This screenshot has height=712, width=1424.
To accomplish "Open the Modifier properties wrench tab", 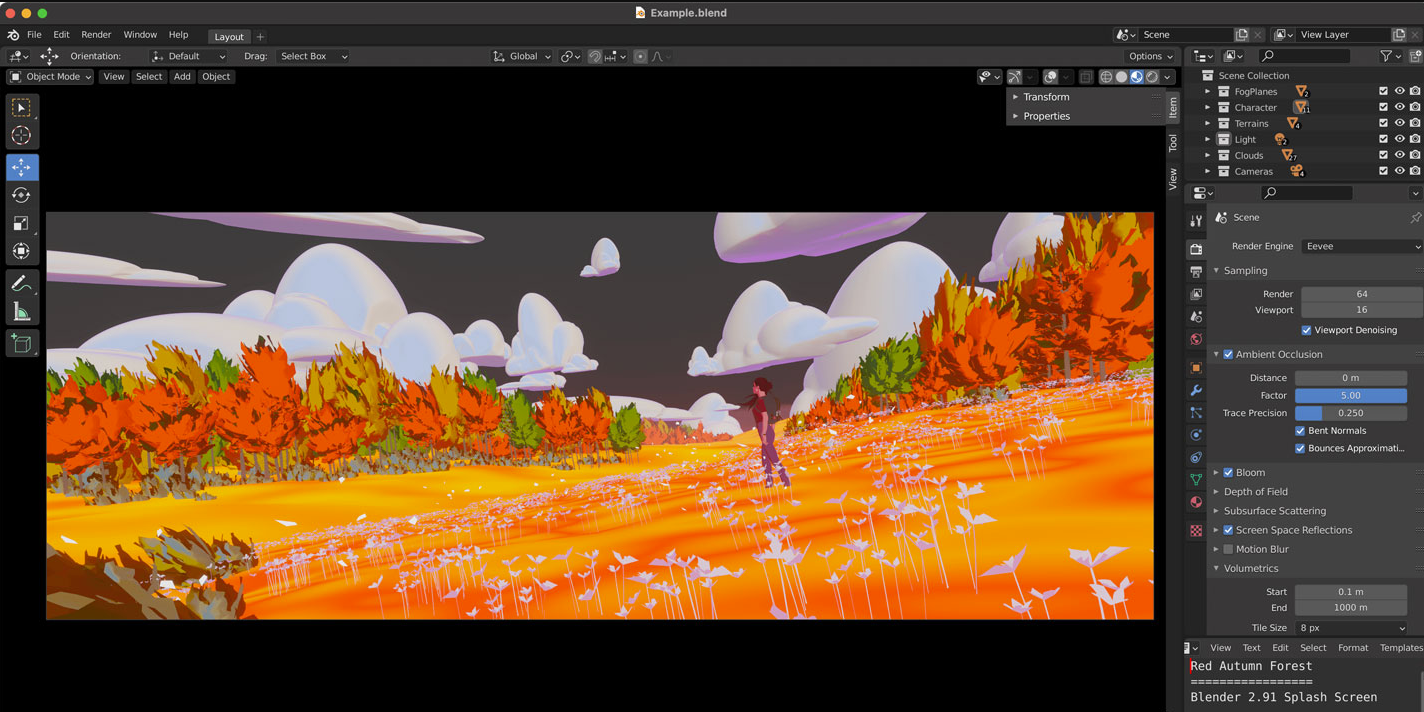I will (1196, 390).
